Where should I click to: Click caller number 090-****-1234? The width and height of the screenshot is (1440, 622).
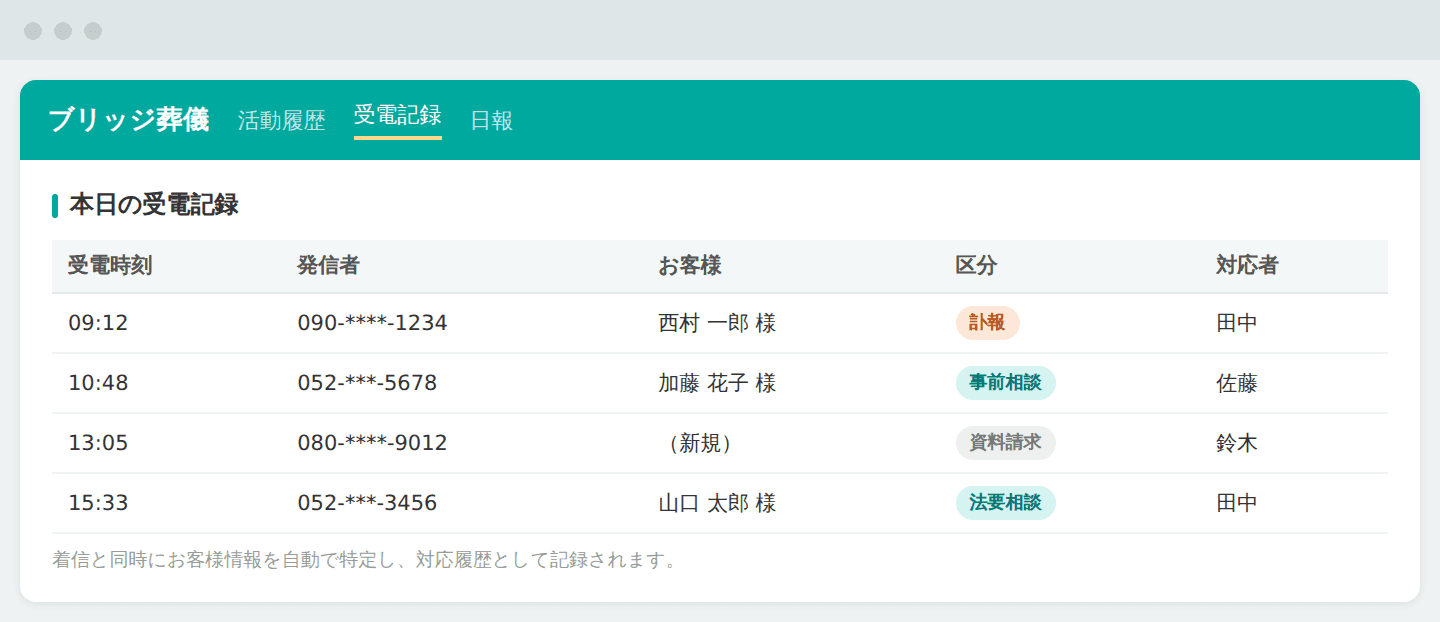[x=372, y=323]
